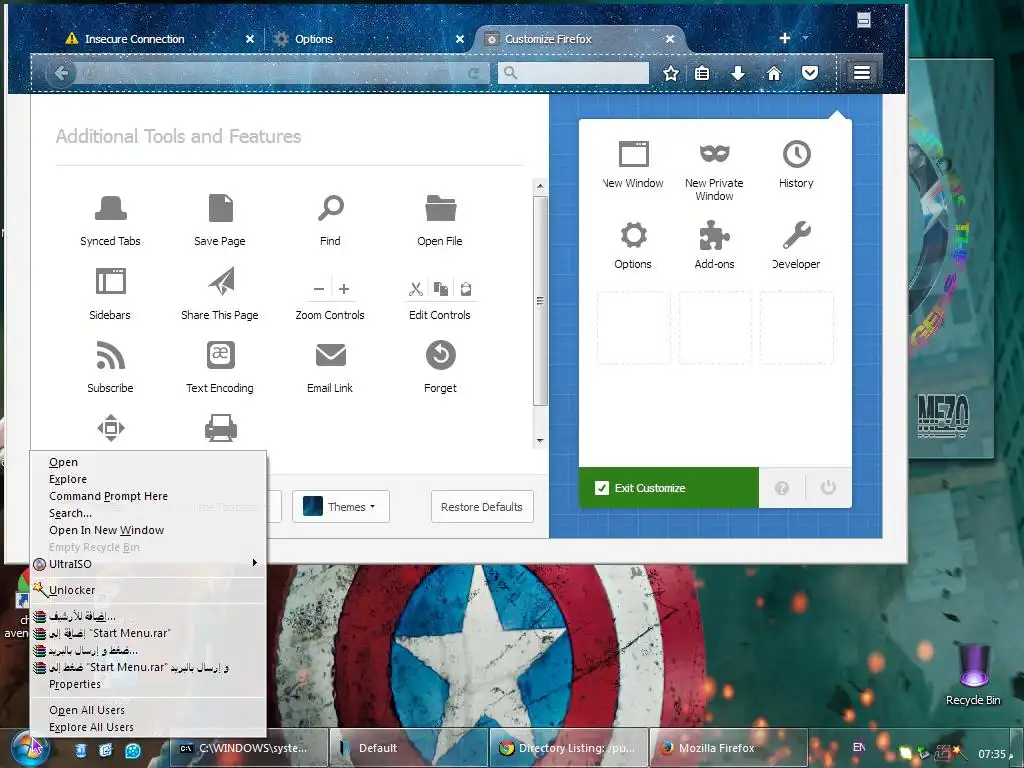Click Add-ons puzzle piece icon

pos(714,235)
